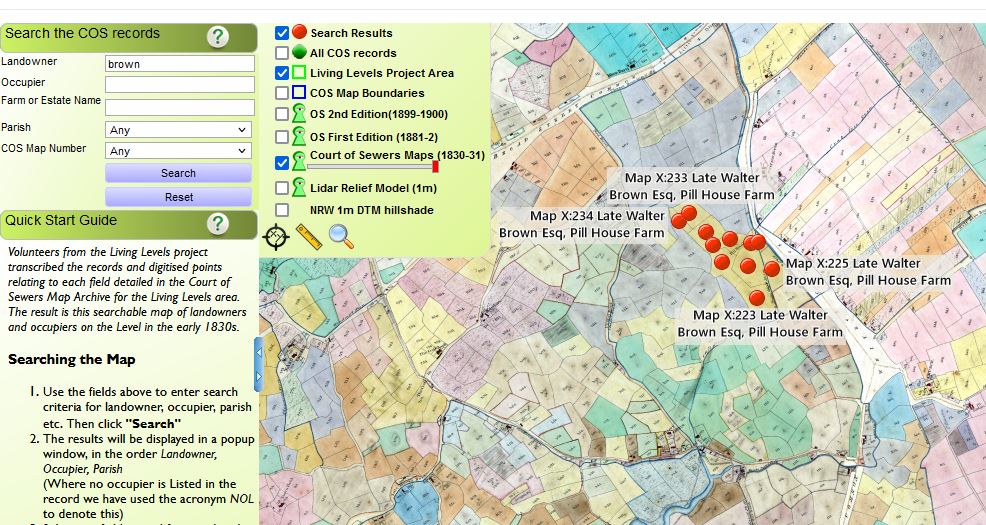Click the red marker labeled Map X:223
This screenshot has width=986, height=525.
coord(756,297)
